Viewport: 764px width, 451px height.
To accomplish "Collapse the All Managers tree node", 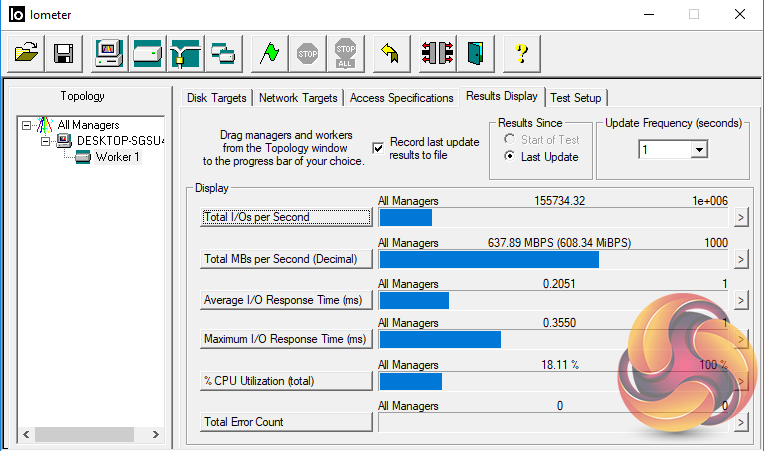I will 26,125.
